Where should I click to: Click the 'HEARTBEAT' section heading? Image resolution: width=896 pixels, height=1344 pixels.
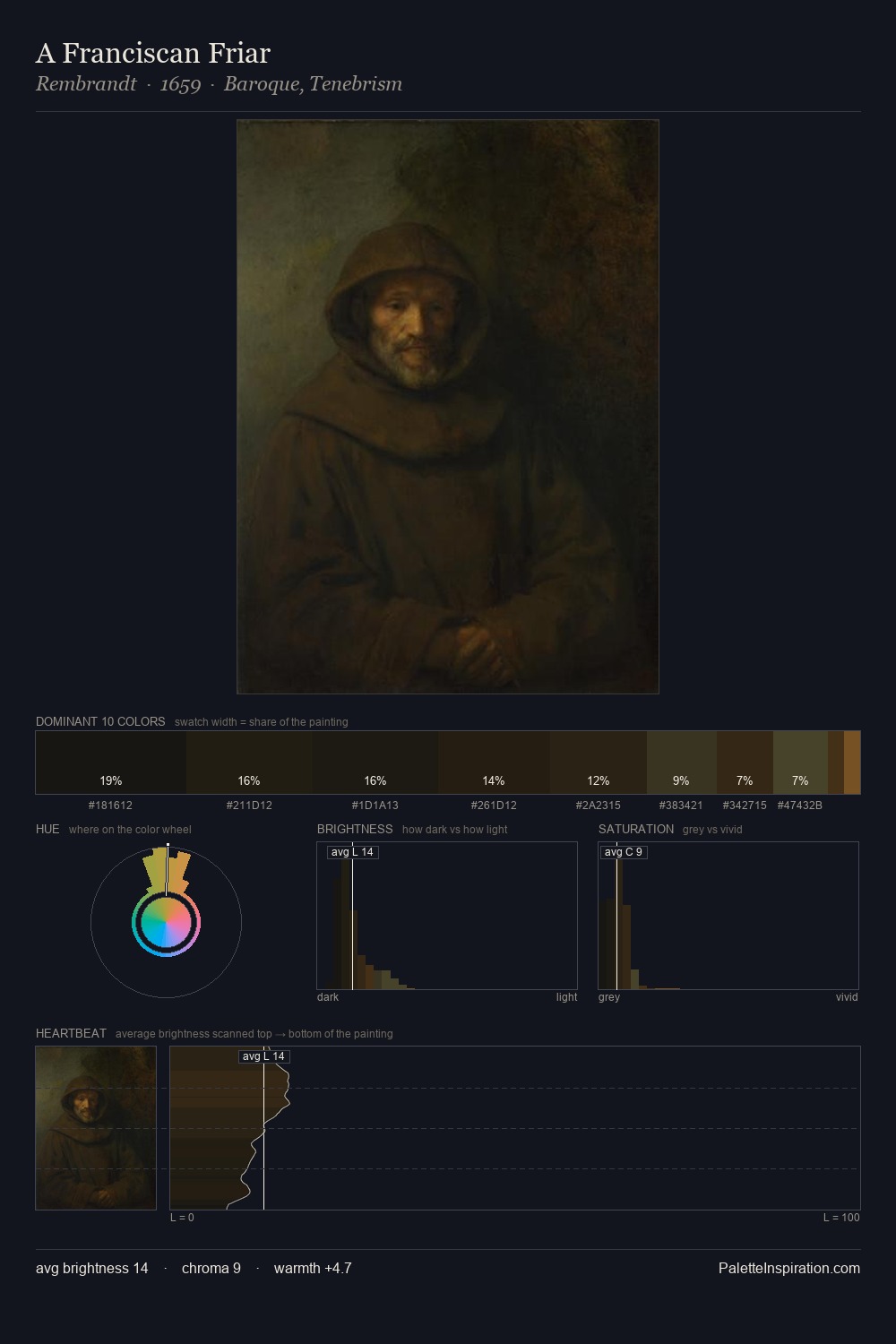click(71, 1033)
